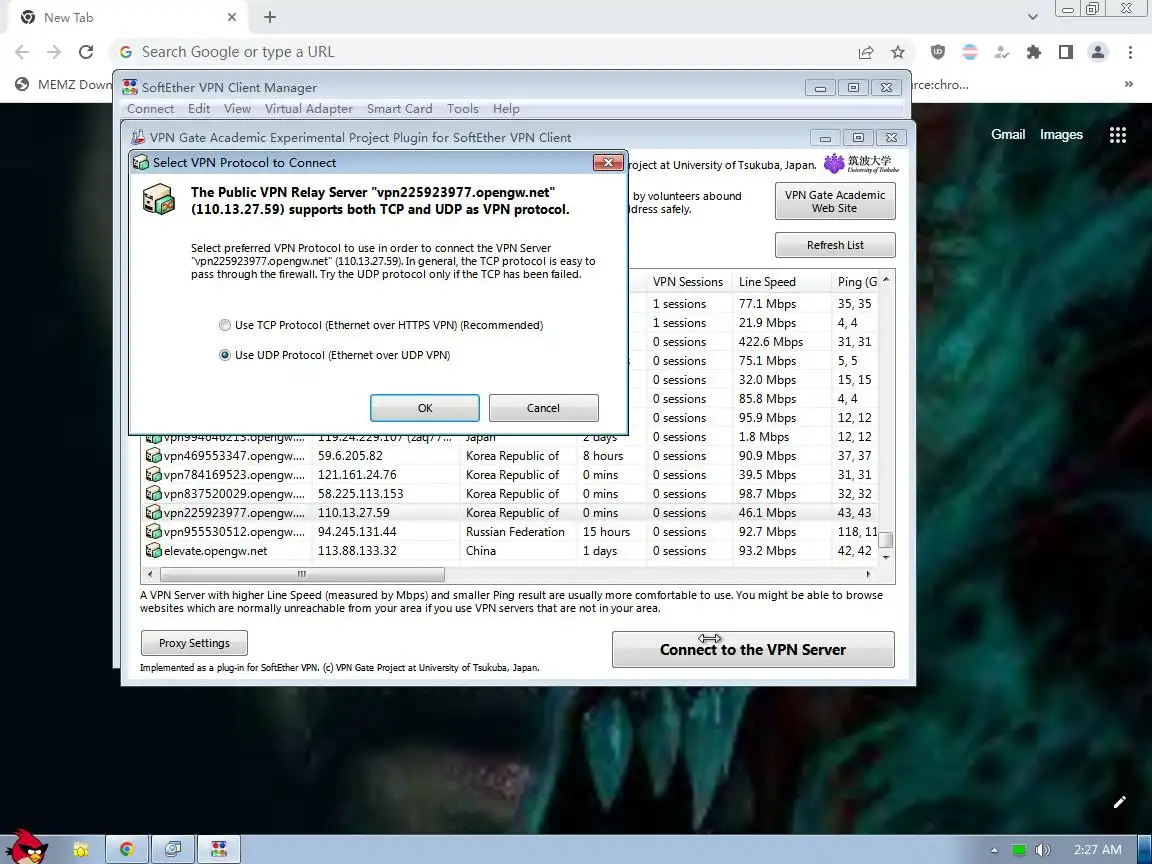Refresh the VPN server list
The width and height of the screenshot is (1152, 864).
(835, 245)
